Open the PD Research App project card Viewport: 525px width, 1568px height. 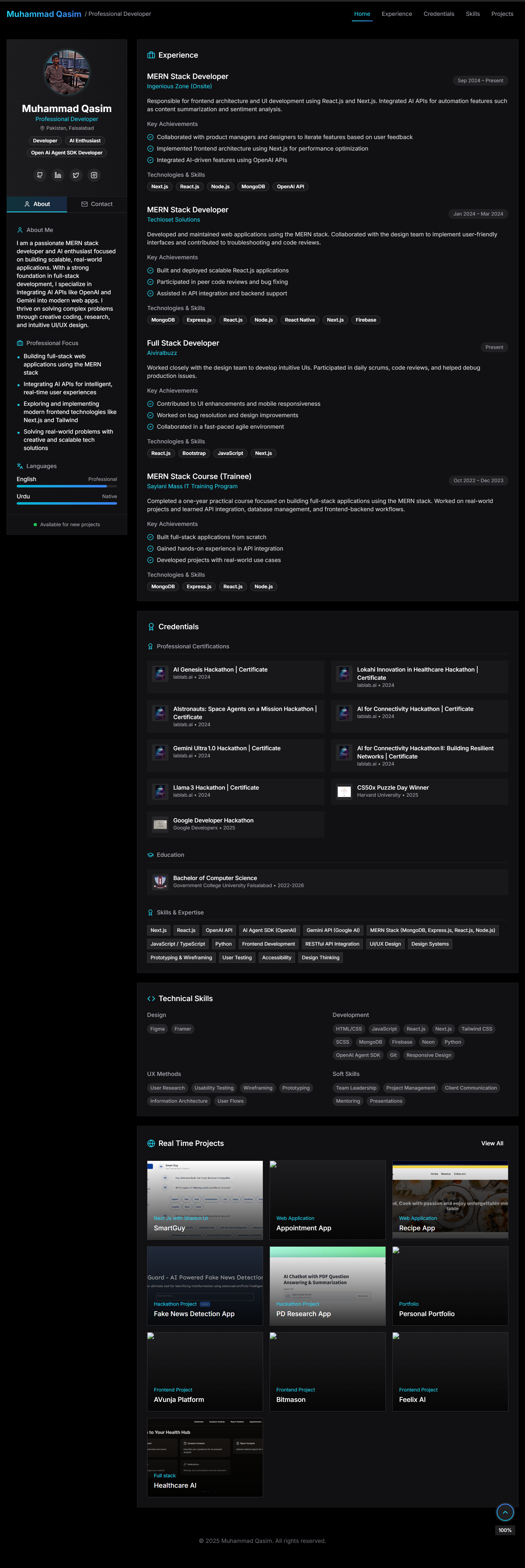coord(328,1285)
